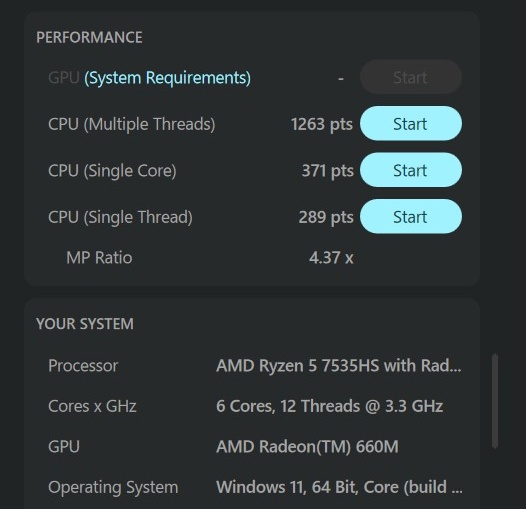Click the 6 Cores, 12 Threads entry
Image resolution: width=526 pixels, height=509 pixels.
point(329,406)
